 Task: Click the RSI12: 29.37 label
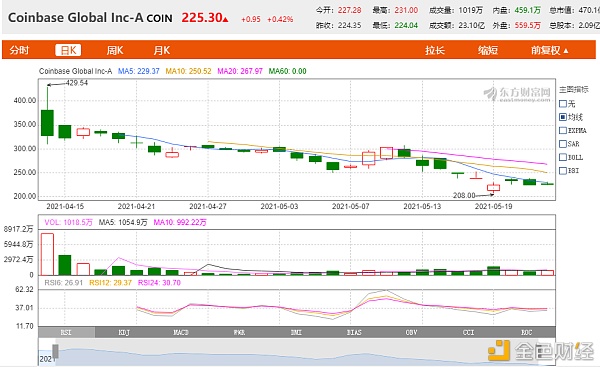click(x=110, y=283)
